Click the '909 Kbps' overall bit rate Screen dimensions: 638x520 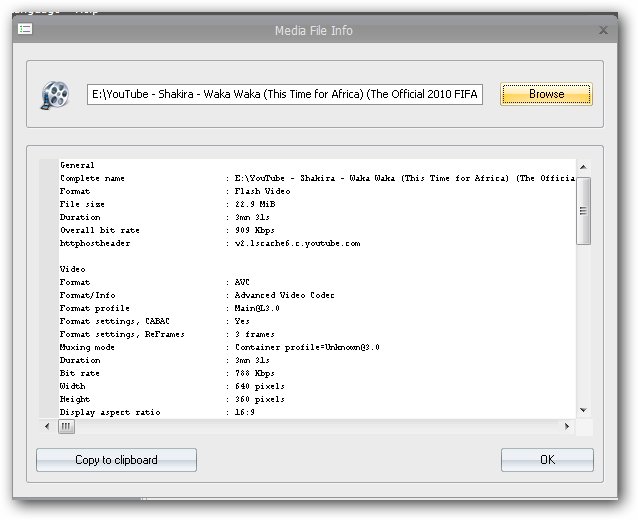coord(255,230)
